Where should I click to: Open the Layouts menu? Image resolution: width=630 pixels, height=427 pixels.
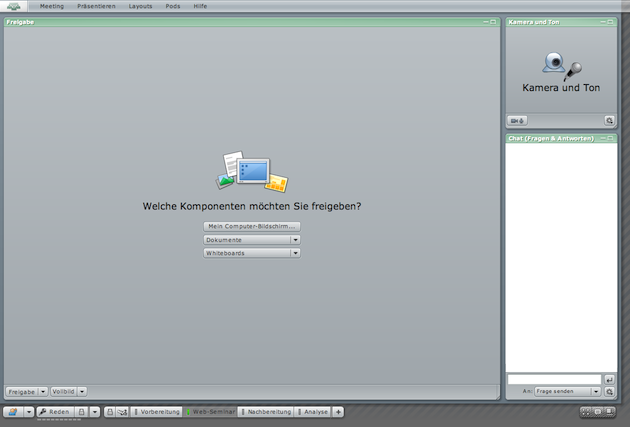pyautogui.click(x=141, y=6)
